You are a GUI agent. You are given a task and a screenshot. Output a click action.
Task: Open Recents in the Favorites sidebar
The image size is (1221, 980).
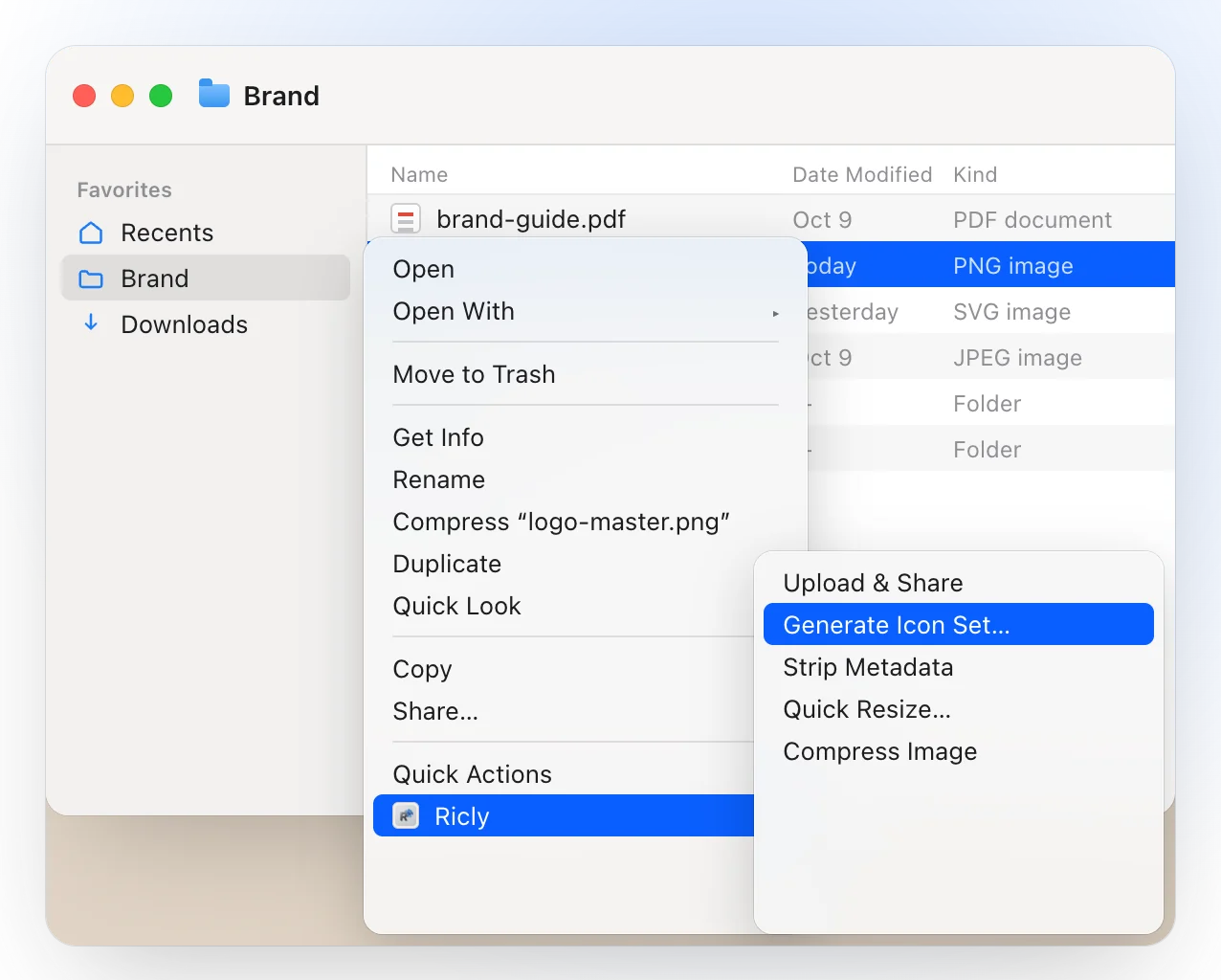206,233
